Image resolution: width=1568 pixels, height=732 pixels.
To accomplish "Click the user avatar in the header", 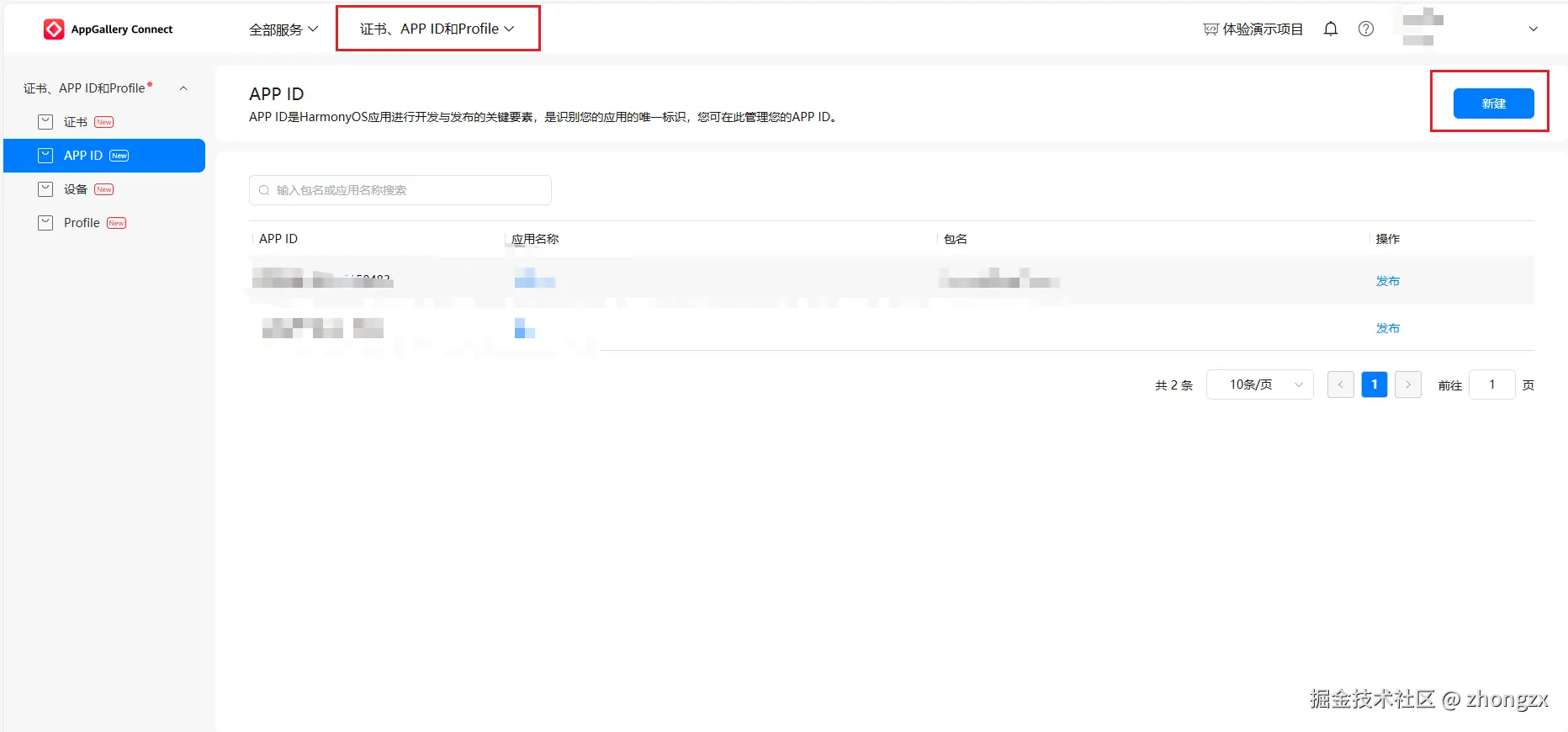I will (1423, 27).
